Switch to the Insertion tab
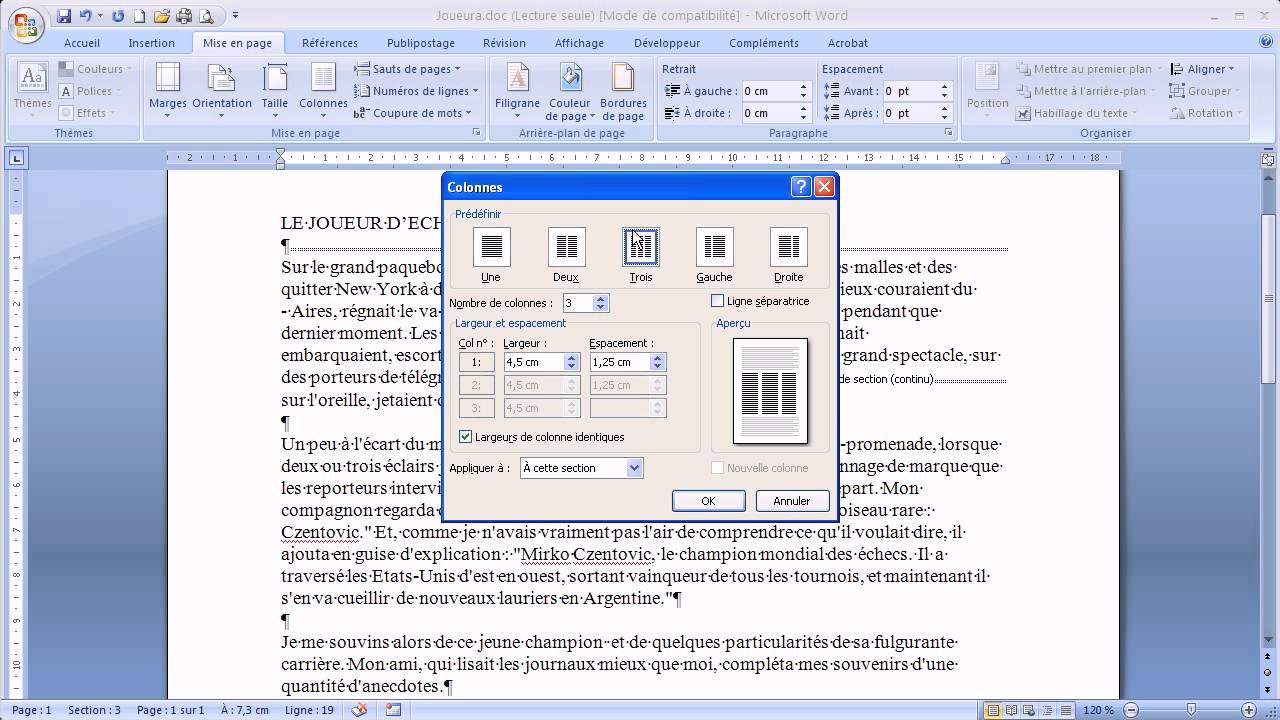Image resolution: width=1280 pixels, height=720 pixels. tap(152, 43)
